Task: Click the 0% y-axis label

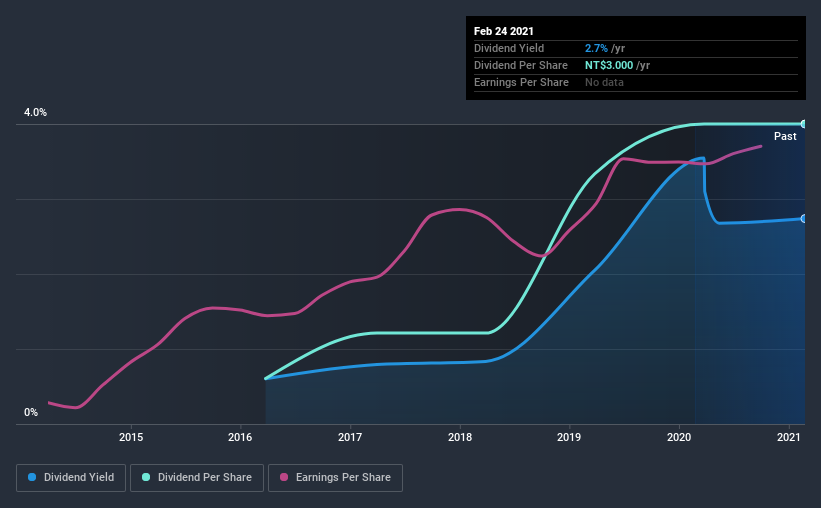Action: (31, 413)
